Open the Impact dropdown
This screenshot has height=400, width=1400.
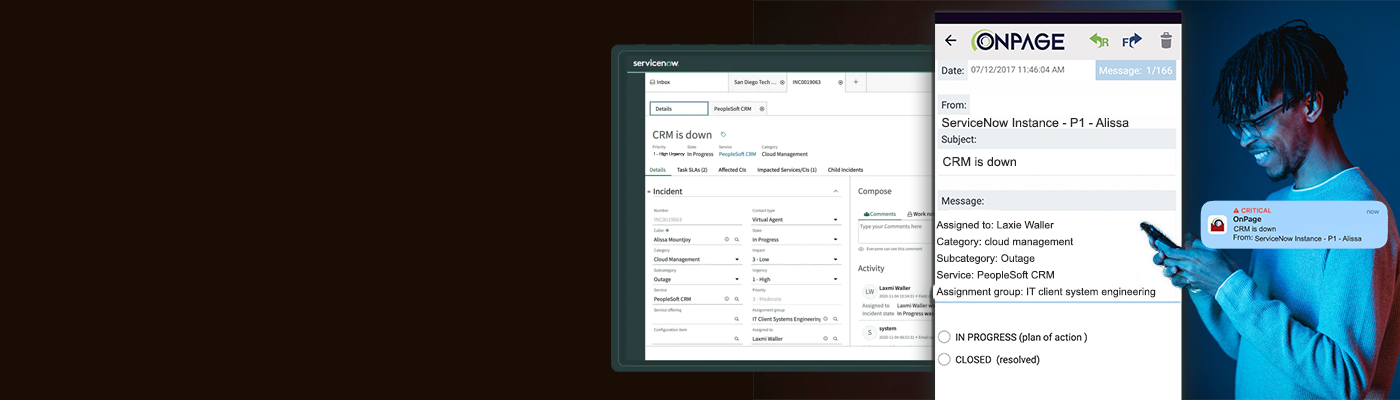795,259
